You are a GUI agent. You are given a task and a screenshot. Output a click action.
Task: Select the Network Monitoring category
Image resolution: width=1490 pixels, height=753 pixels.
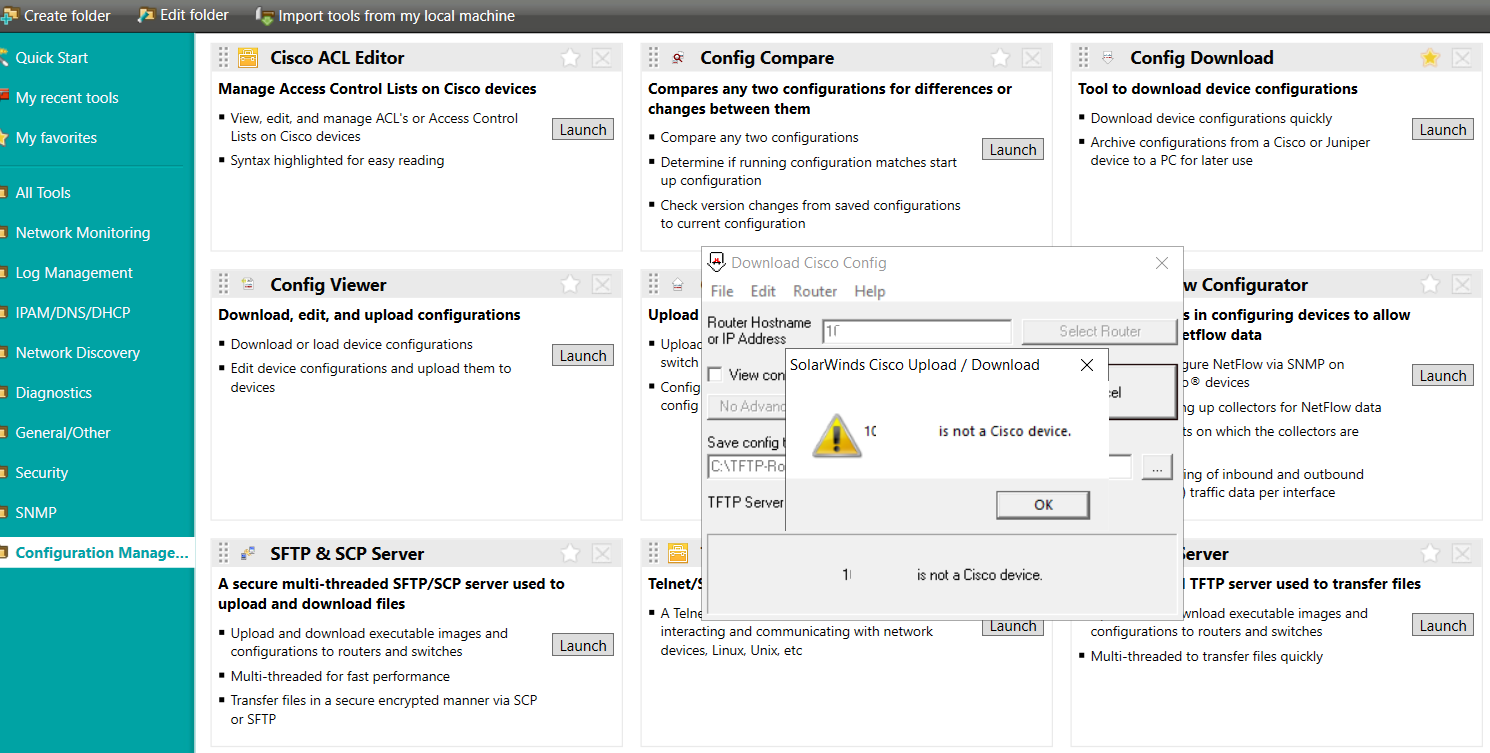[83, 233]
